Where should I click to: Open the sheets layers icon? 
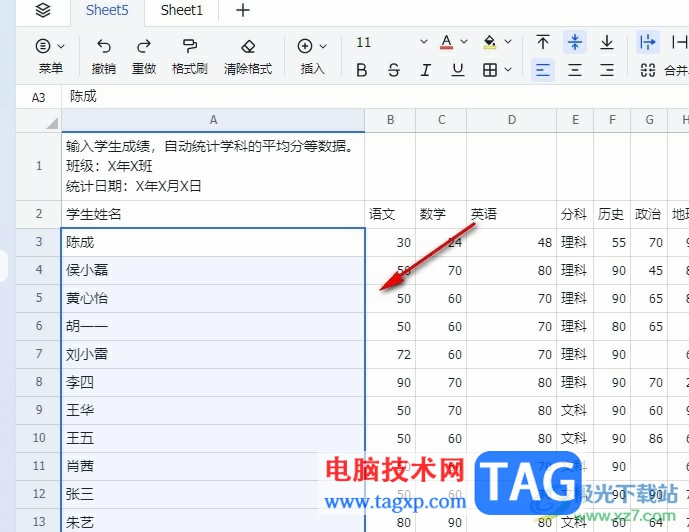coord(43,10)
